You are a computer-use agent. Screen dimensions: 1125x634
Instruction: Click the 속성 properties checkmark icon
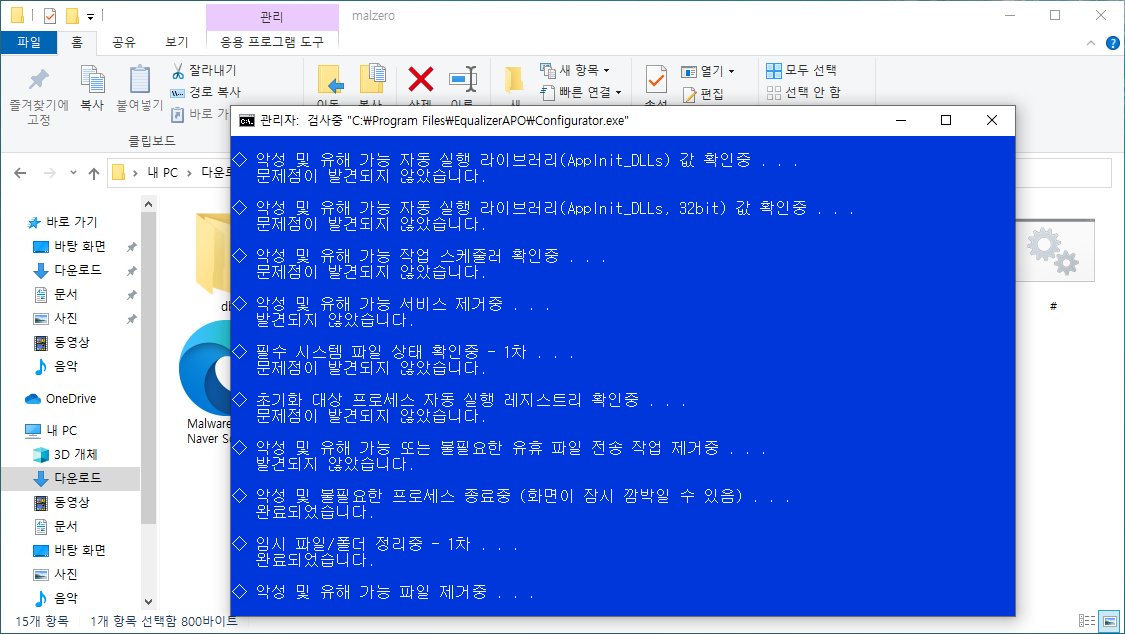tap(656, 79)
